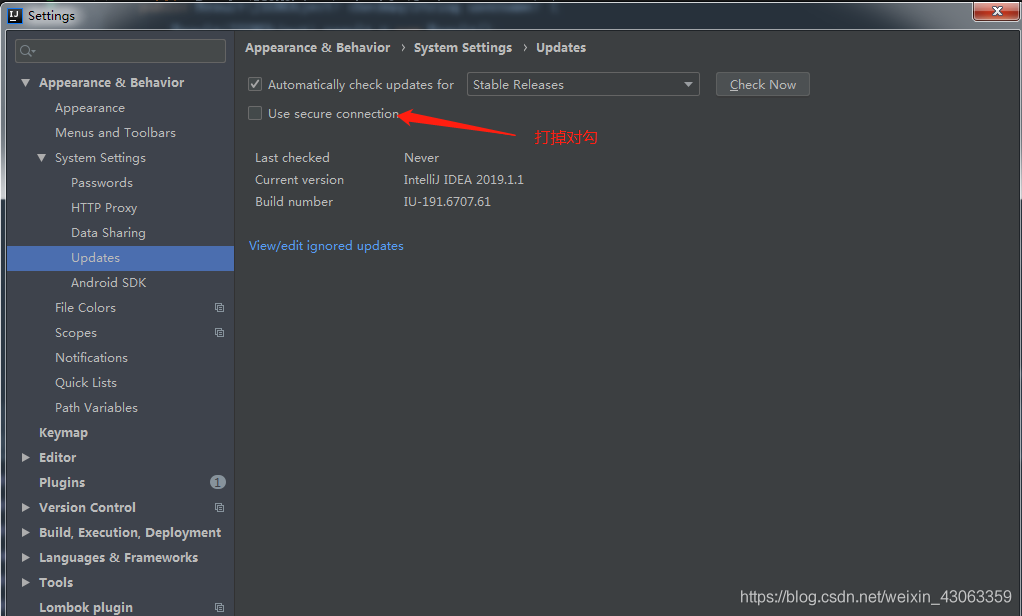Select the highlighted Updates tree item
Viewport: 1022px width, 616px height.
[x=121, y=258]
